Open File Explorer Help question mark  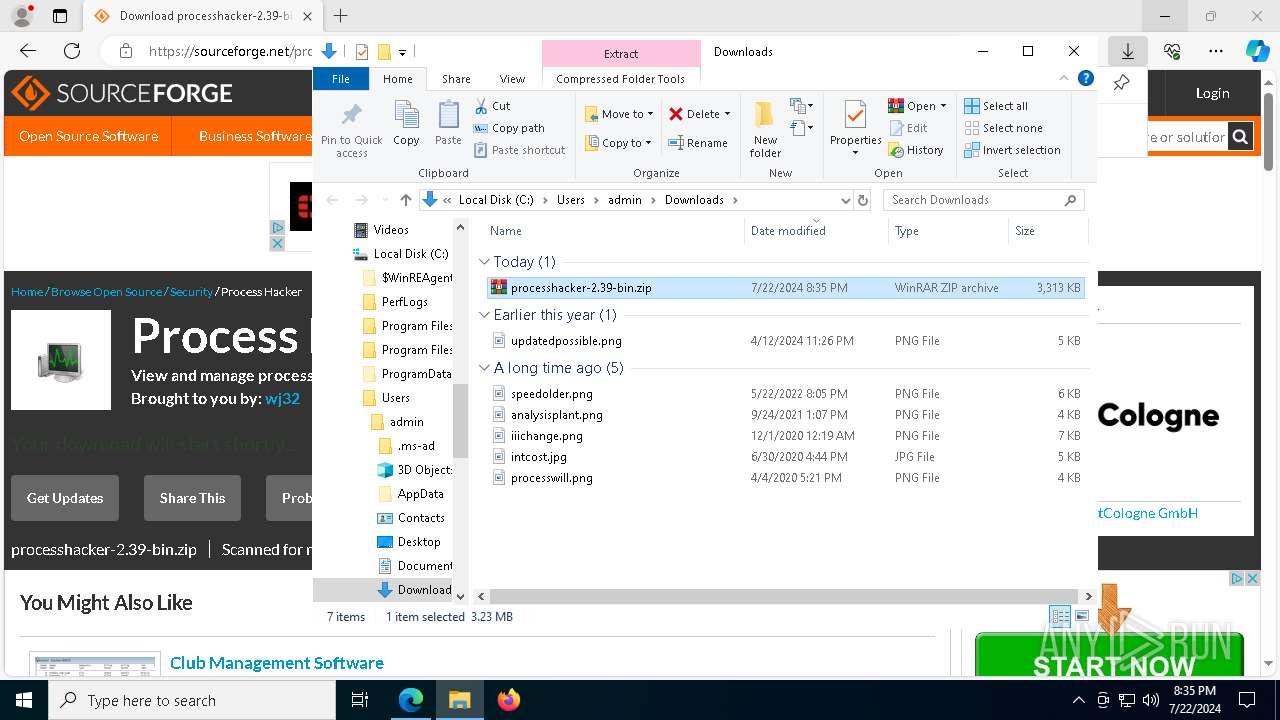(1086, 79)
